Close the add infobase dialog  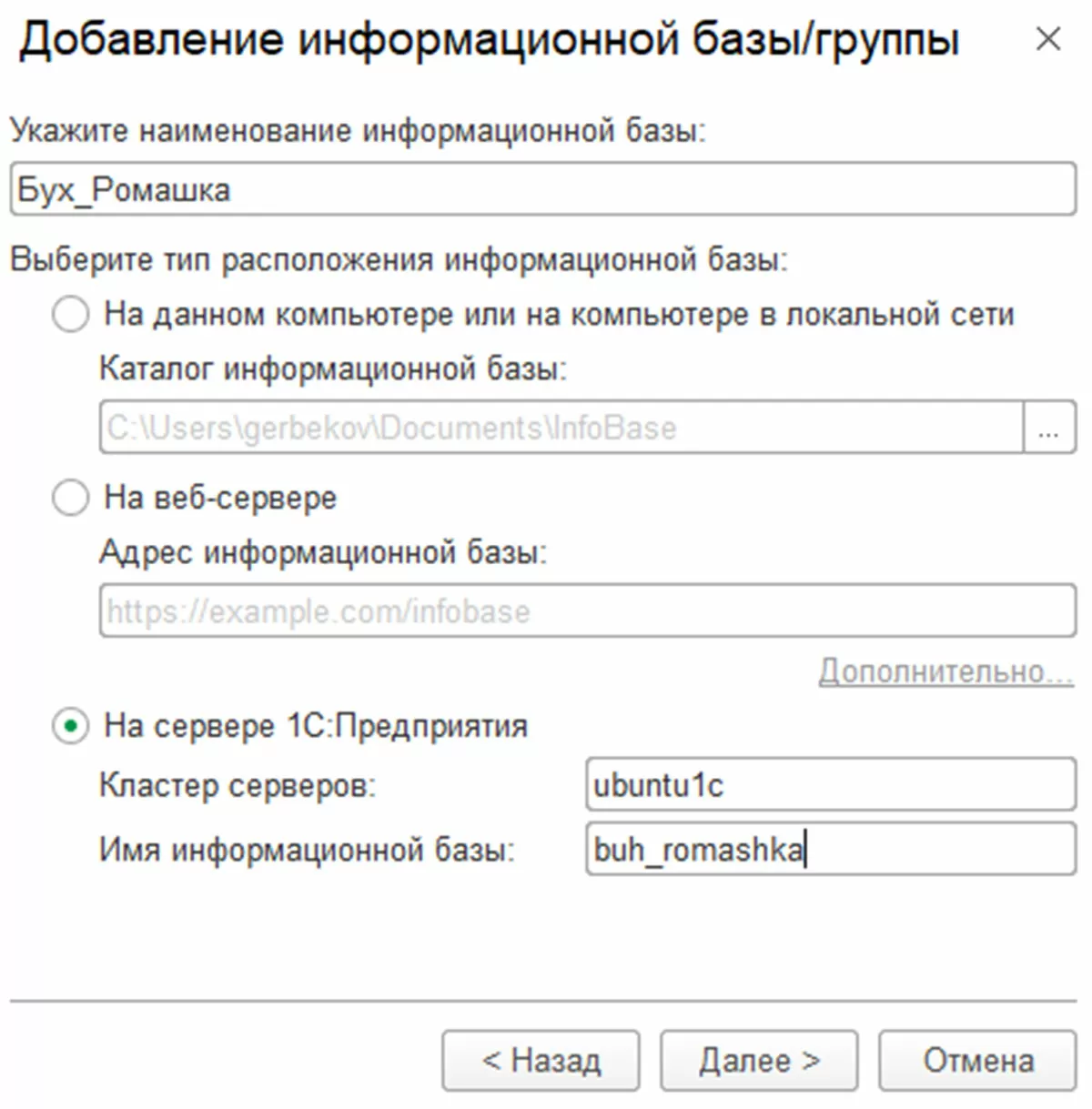tap(1048, 39)
